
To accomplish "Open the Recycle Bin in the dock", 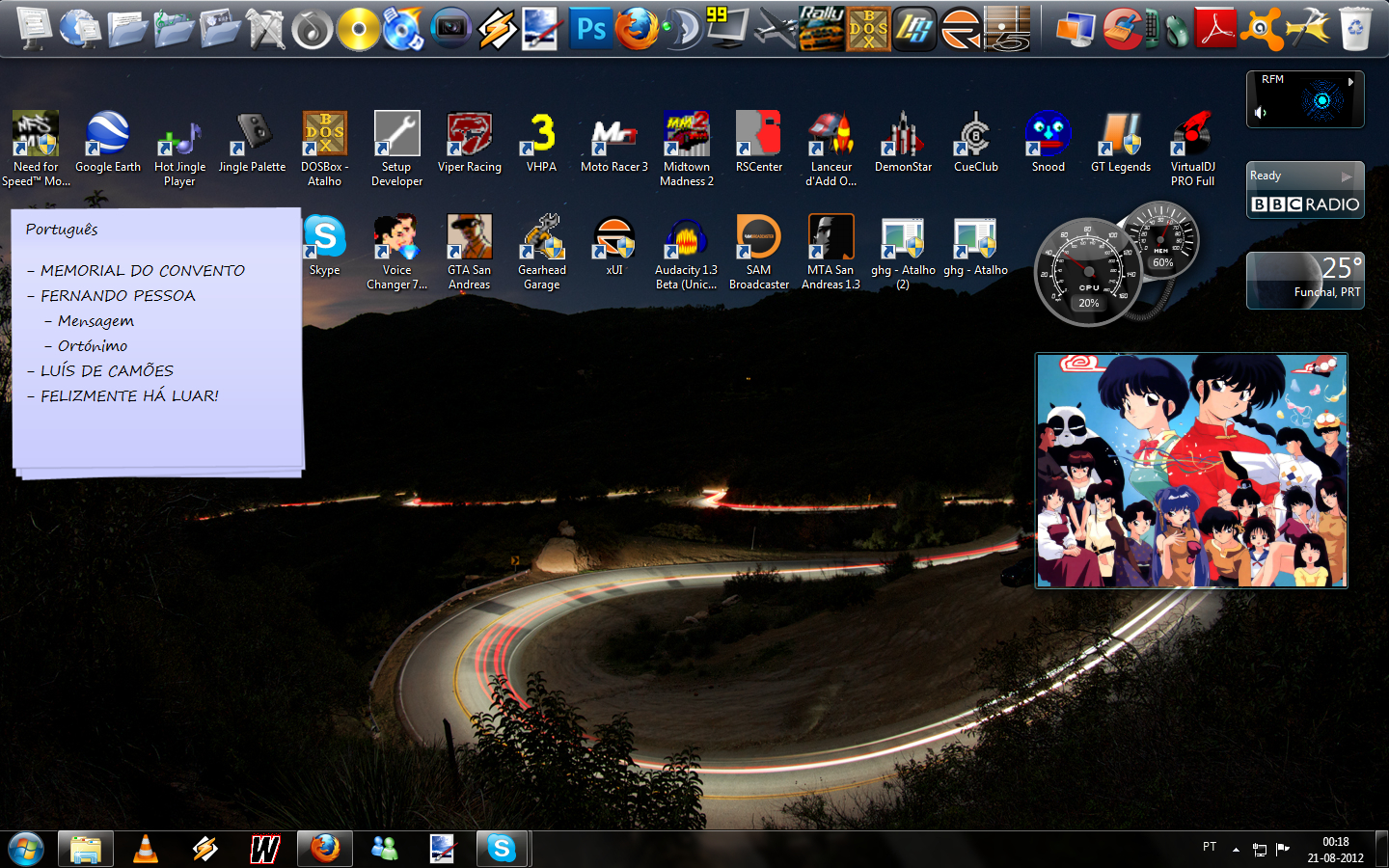I will [1355, 29].
